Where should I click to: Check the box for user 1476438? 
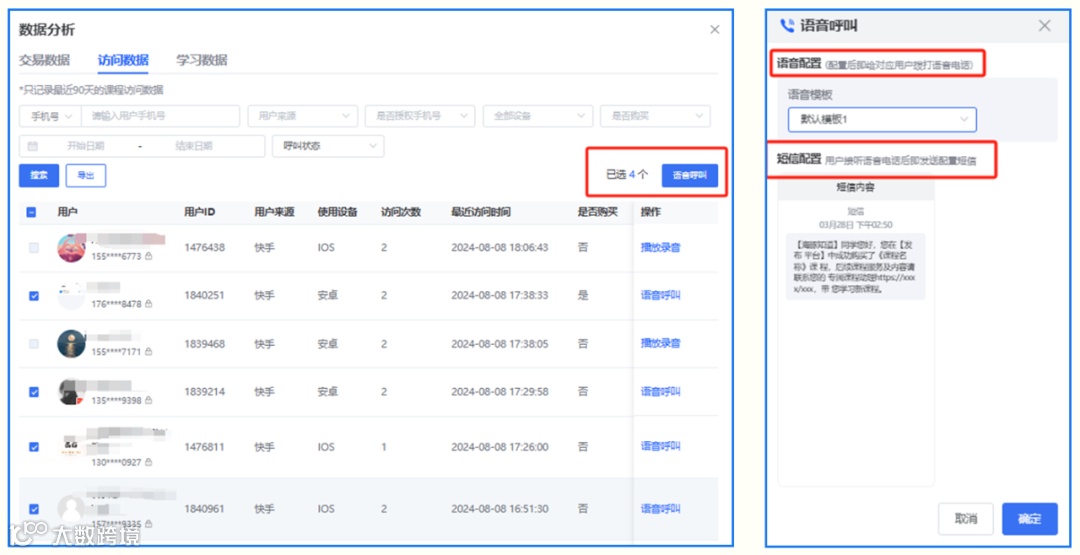click(34, 248)
